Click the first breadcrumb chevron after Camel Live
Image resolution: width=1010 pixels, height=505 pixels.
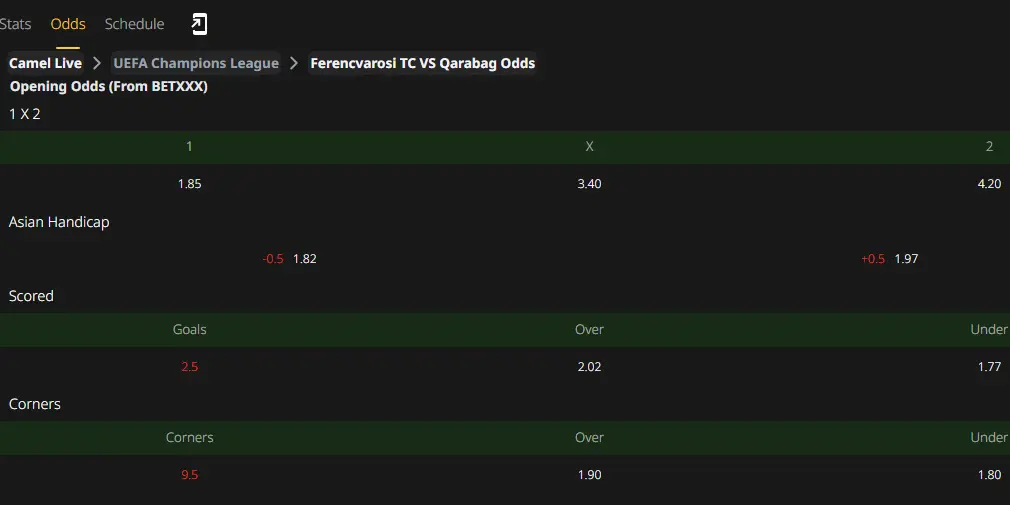pyautogui.click(x=97, y=63)
